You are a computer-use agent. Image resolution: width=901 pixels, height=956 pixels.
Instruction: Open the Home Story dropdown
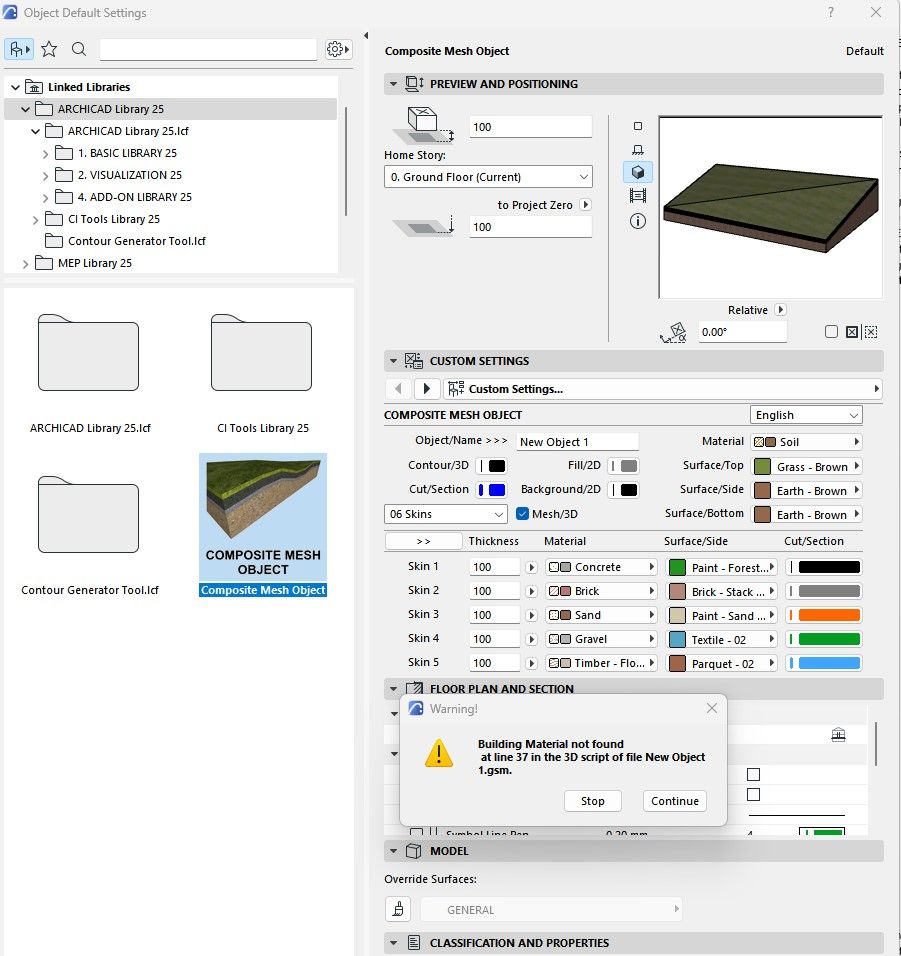pos(488,177)
